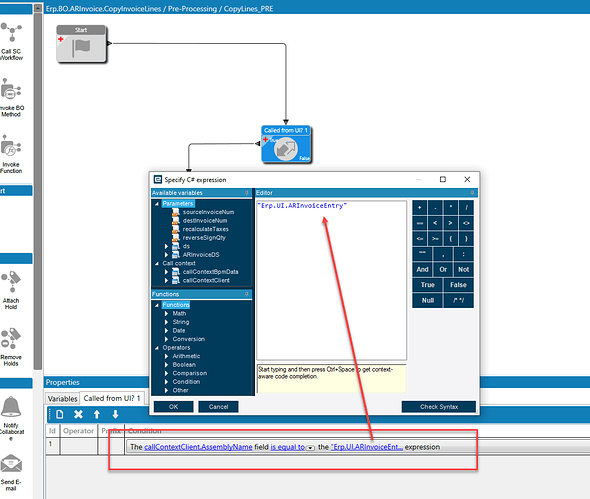Insert the Not keyword
This screenshot has height=499, width=590.
(x=464, y=269)
